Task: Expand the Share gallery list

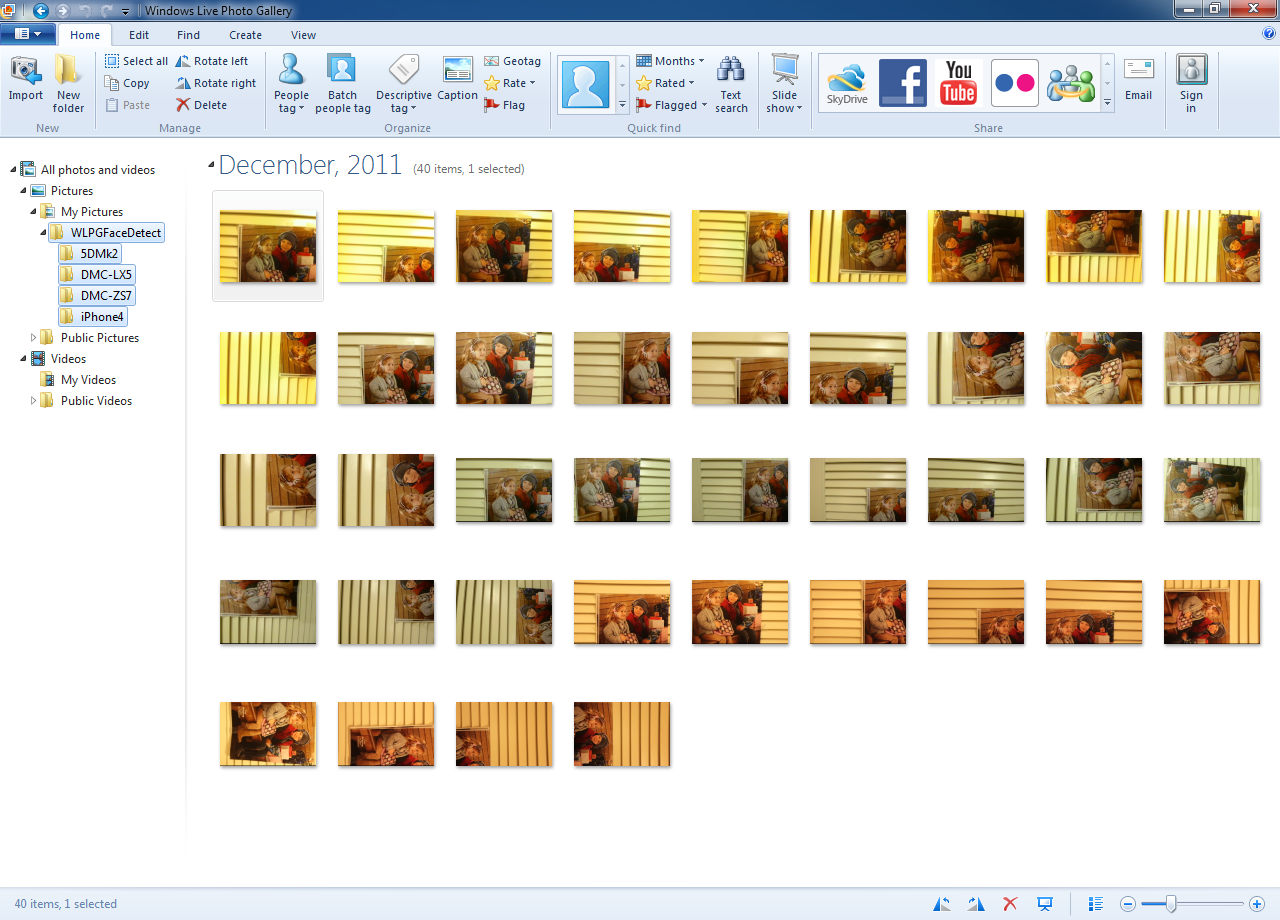Action: [x=1107, y=104]
